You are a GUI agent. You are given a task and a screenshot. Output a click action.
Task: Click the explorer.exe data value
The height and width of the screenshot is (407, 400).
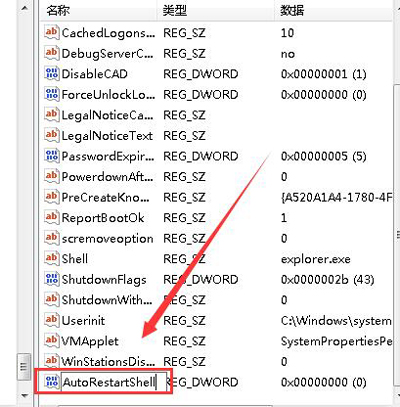315,259
